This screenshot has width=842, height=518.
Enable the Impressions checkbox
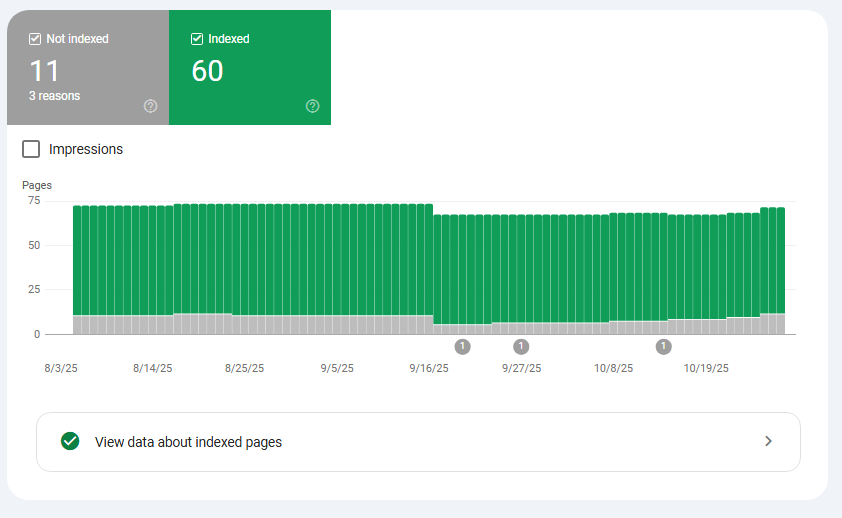point(32,149)
